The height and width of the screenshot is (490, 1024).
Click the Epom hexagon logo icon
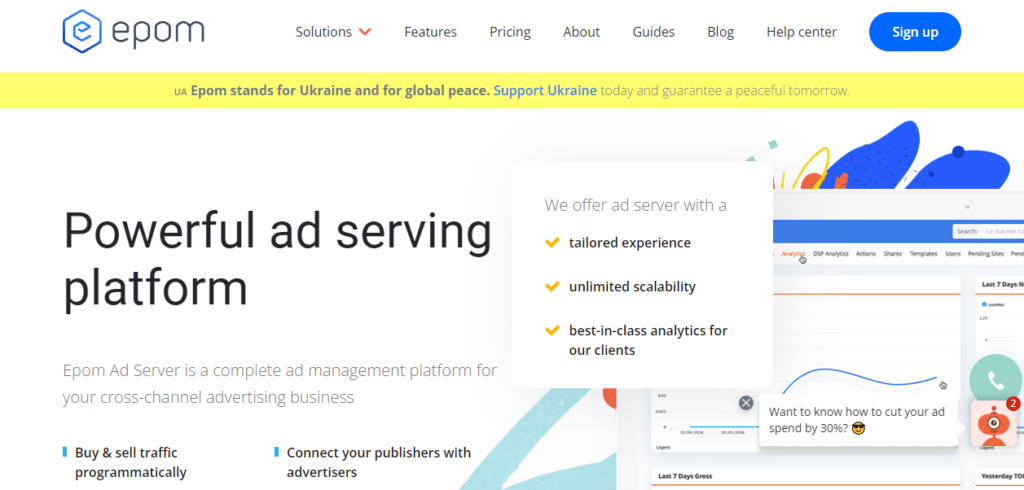coord(82,31)
